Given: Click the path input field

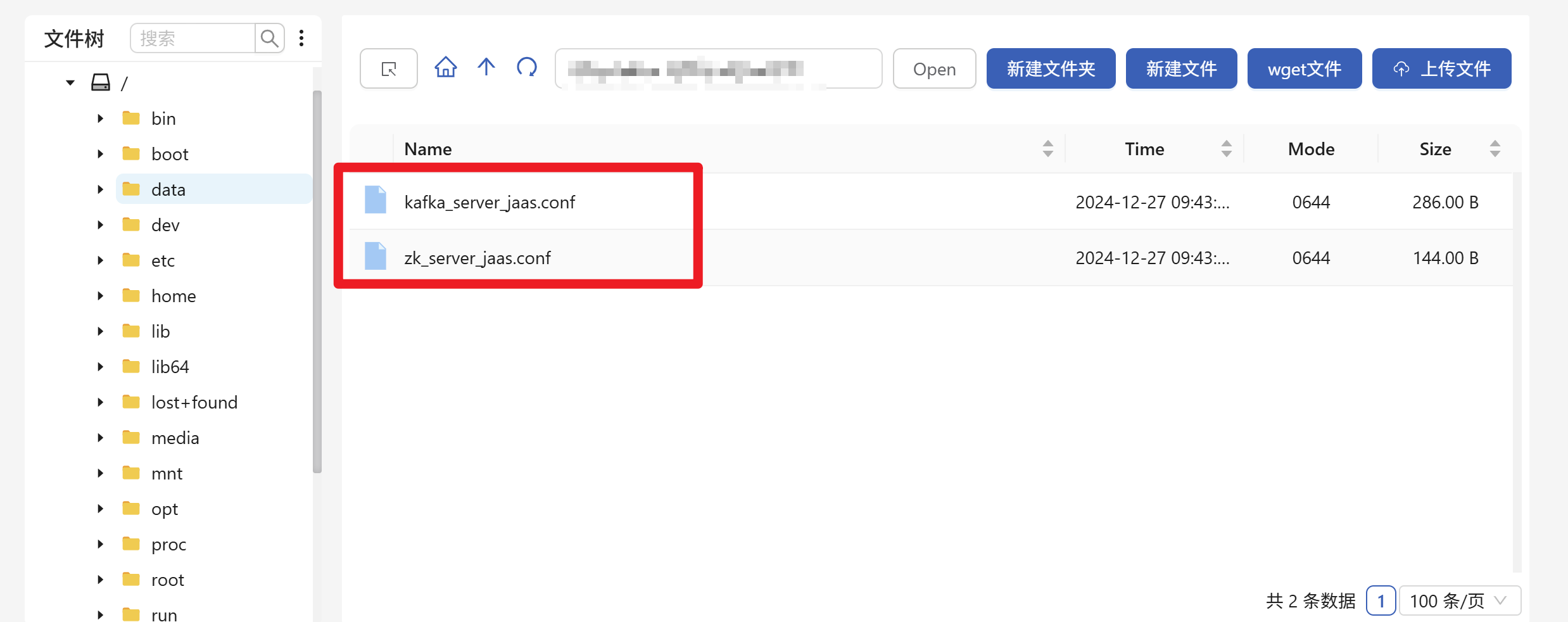Looking at the screenshot, I should tap(718, 68).
